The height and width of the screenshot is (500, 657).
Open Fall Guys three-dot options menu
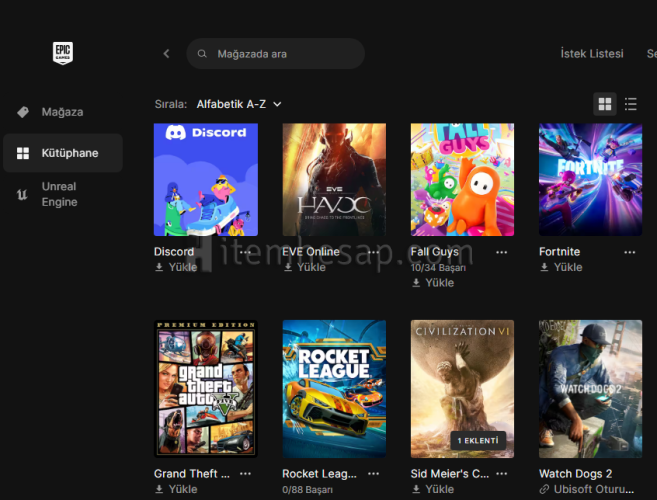point(501,252)
